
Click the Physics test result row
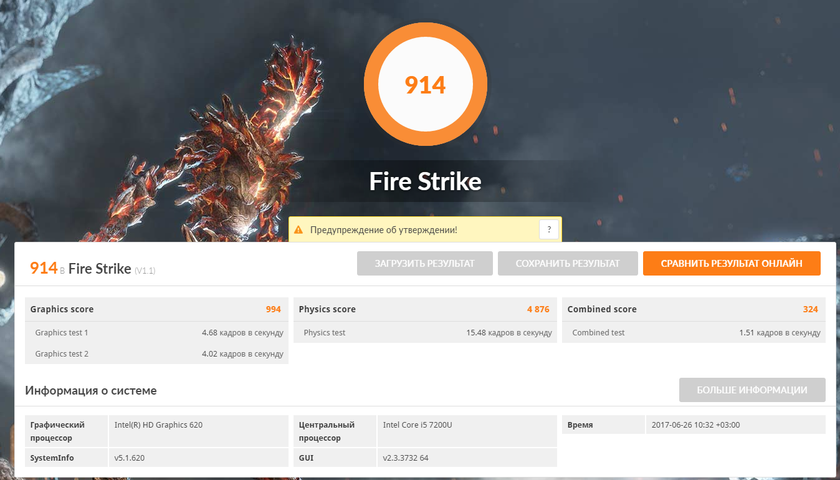point(424,333)
